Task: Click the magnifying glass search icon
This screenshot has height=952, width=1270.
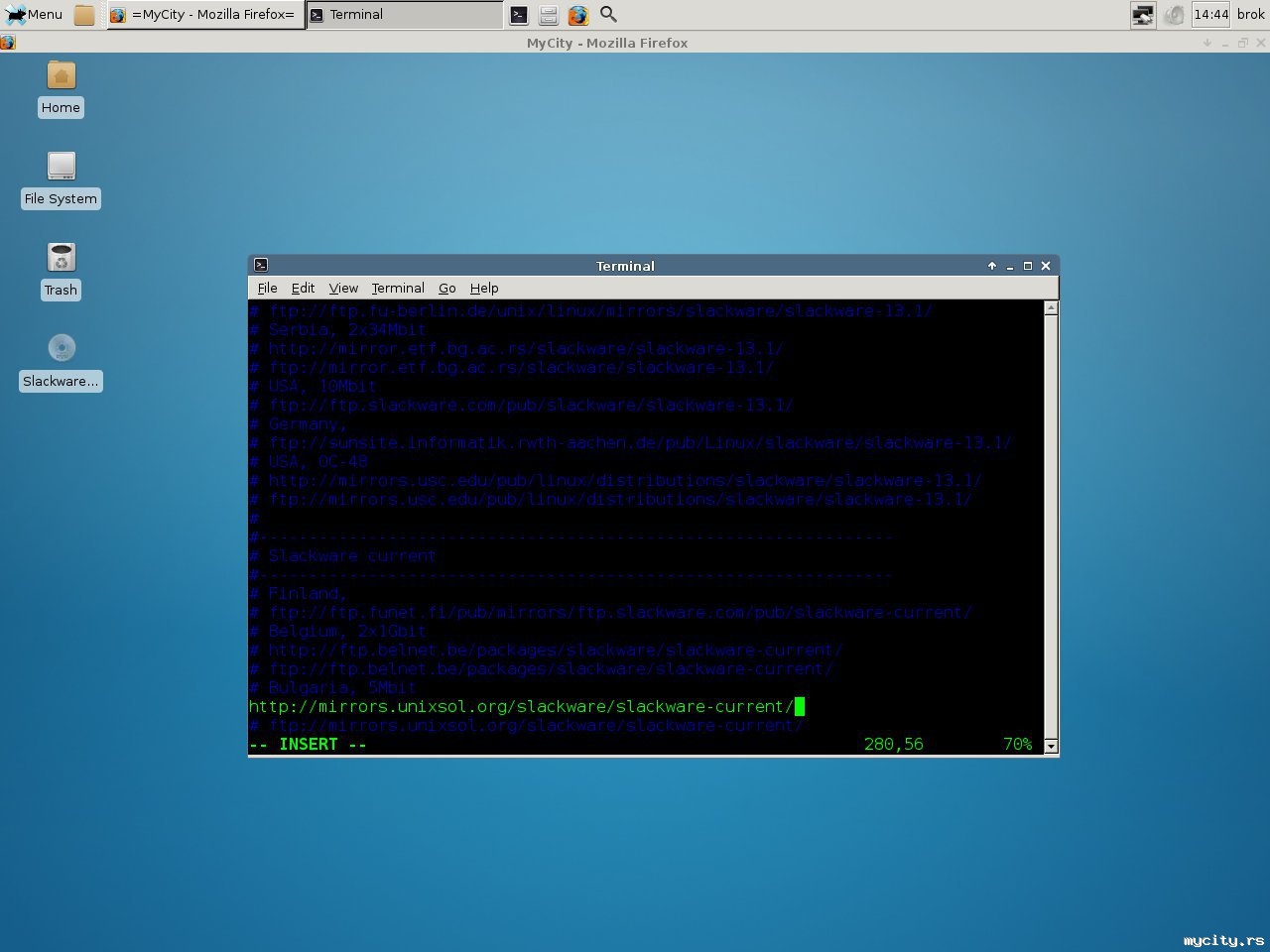Action: pos(609,14)
